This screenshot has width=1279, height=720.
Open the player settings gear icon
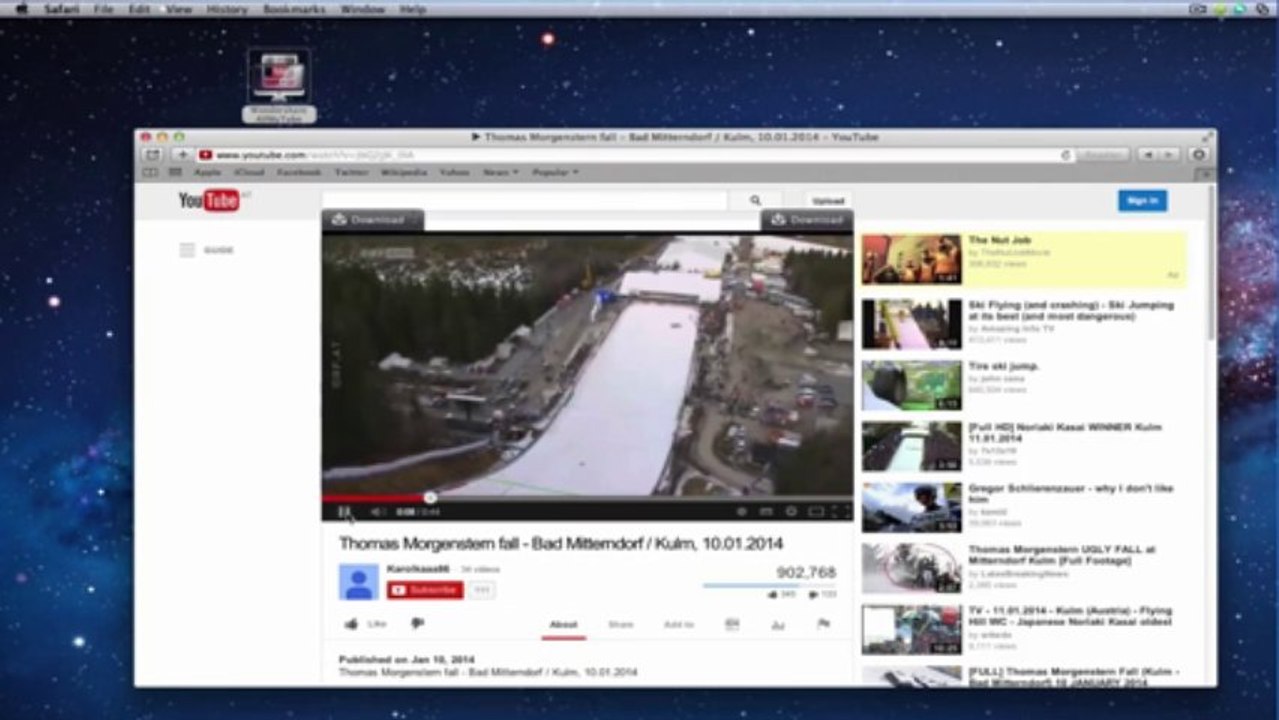pyautogui.click(x=791, y=512)
